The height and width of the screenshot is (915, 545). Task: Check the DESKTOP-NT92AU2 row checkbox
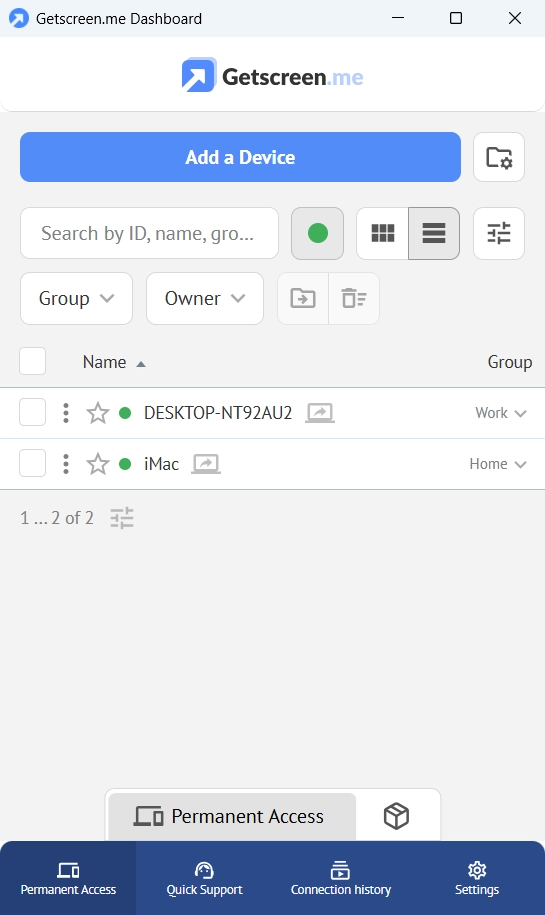33,413
